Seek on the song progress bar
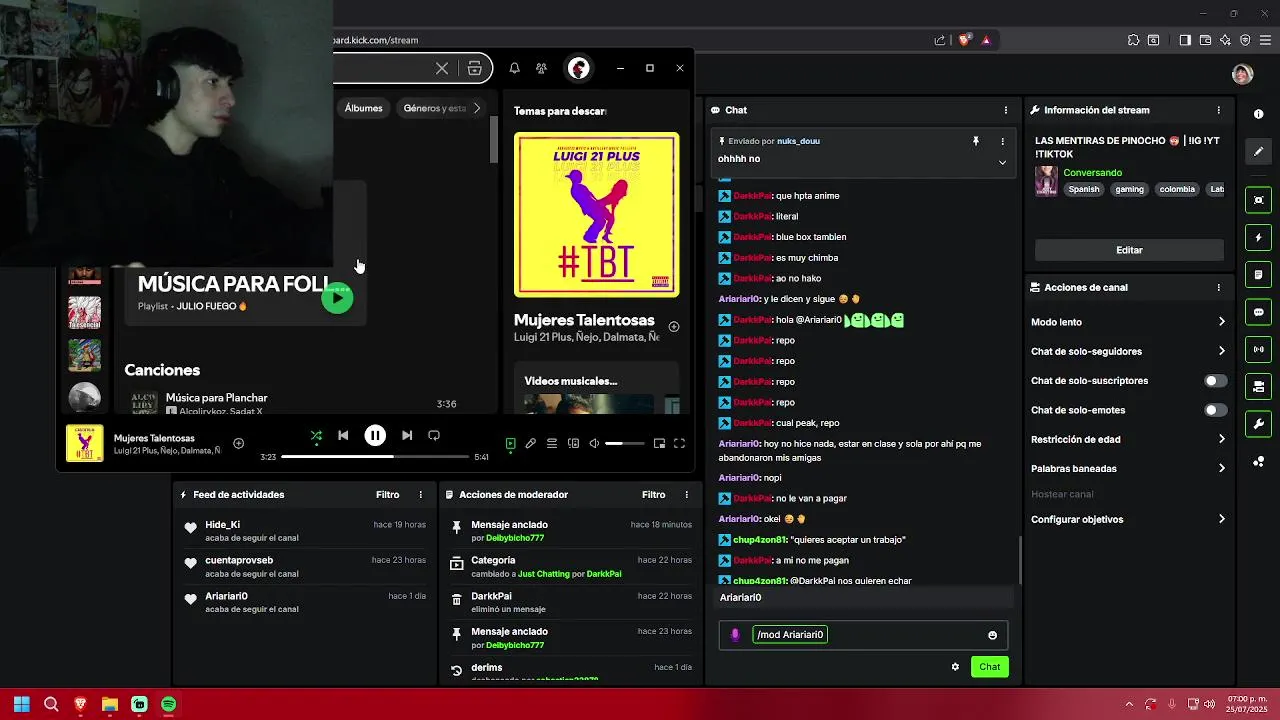 point(375,457)
